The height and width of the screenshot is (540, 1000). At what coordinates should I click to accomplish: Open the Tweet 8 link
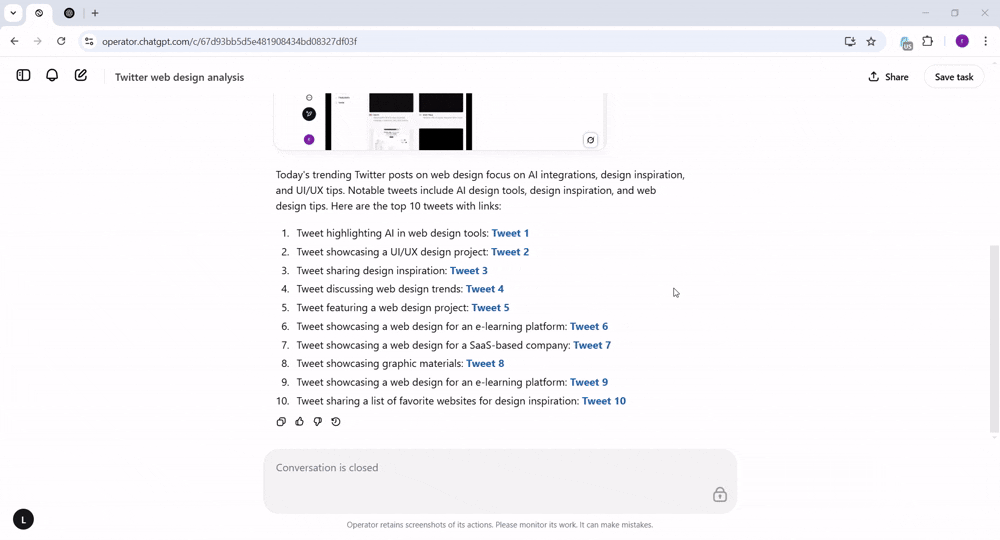click(485, 363)
